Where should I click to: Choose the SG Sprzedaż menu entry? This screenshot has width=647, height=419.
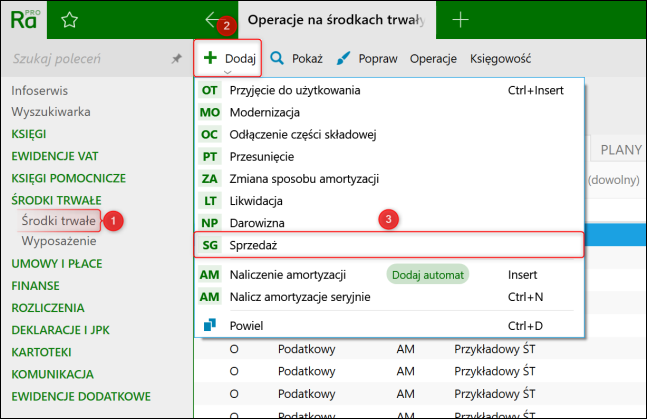tap(389, 245)
